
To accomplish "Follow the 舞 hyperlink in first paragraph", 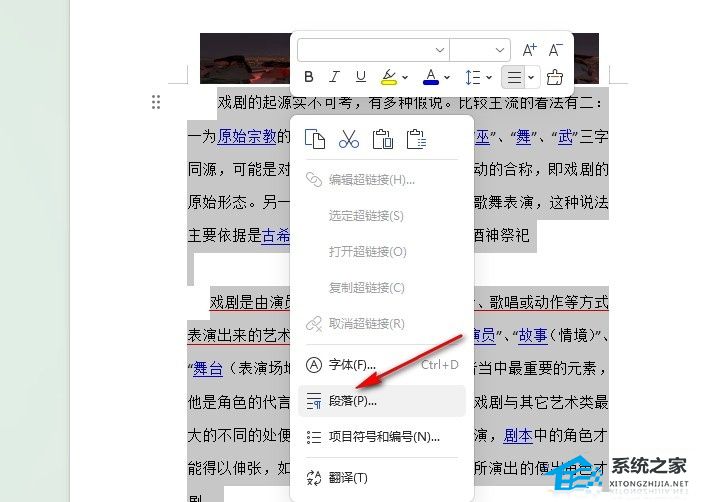I will tap(524, 136).
